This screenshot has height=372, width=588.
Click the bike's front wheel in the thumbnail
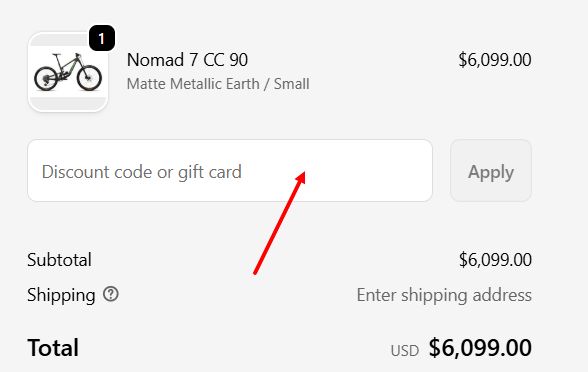coord(89,78)
